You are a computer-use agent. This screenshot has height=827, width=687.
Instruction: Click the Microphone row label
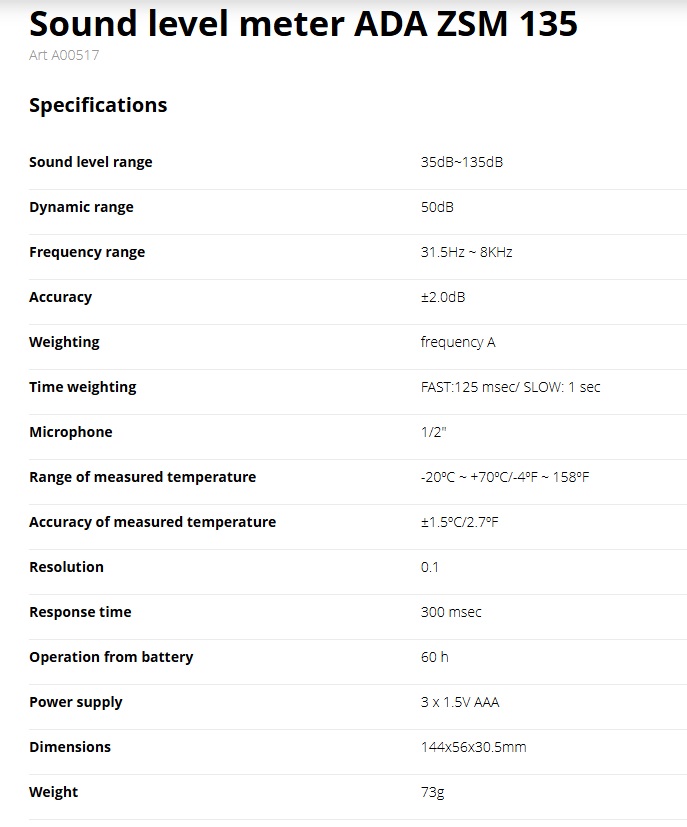[70, 432]
